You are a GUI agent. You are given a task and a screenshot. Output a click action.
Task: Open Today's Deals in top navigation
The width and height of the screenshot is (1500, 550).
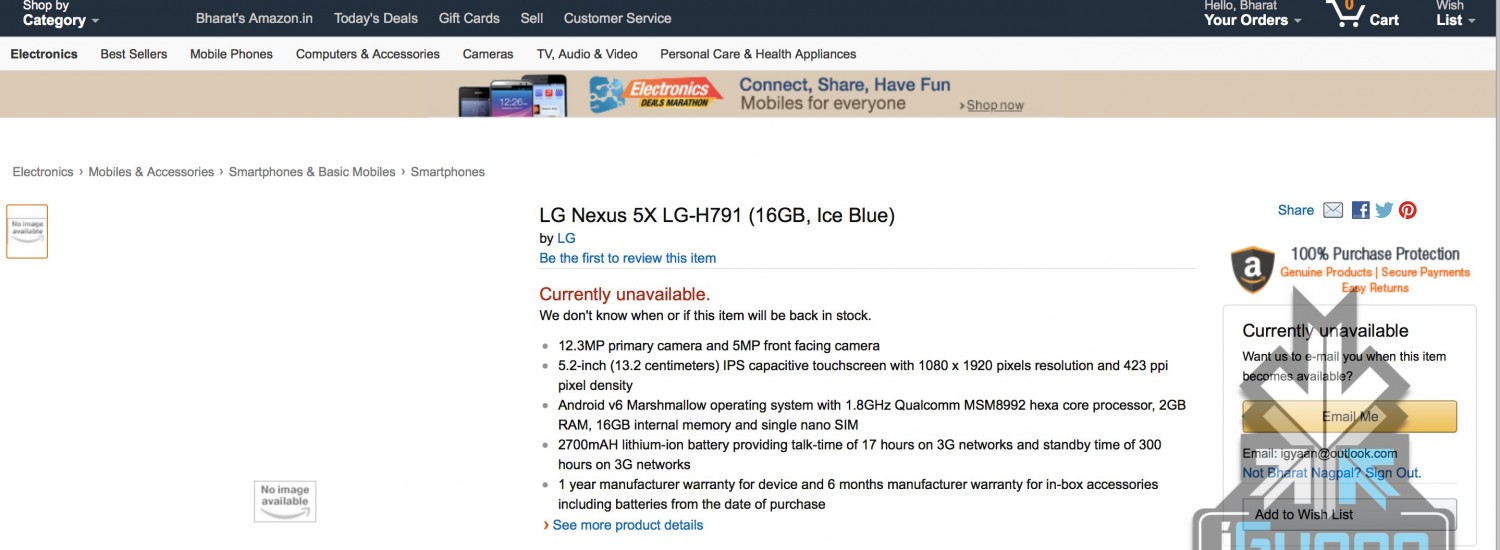click(x=376, y=18)
